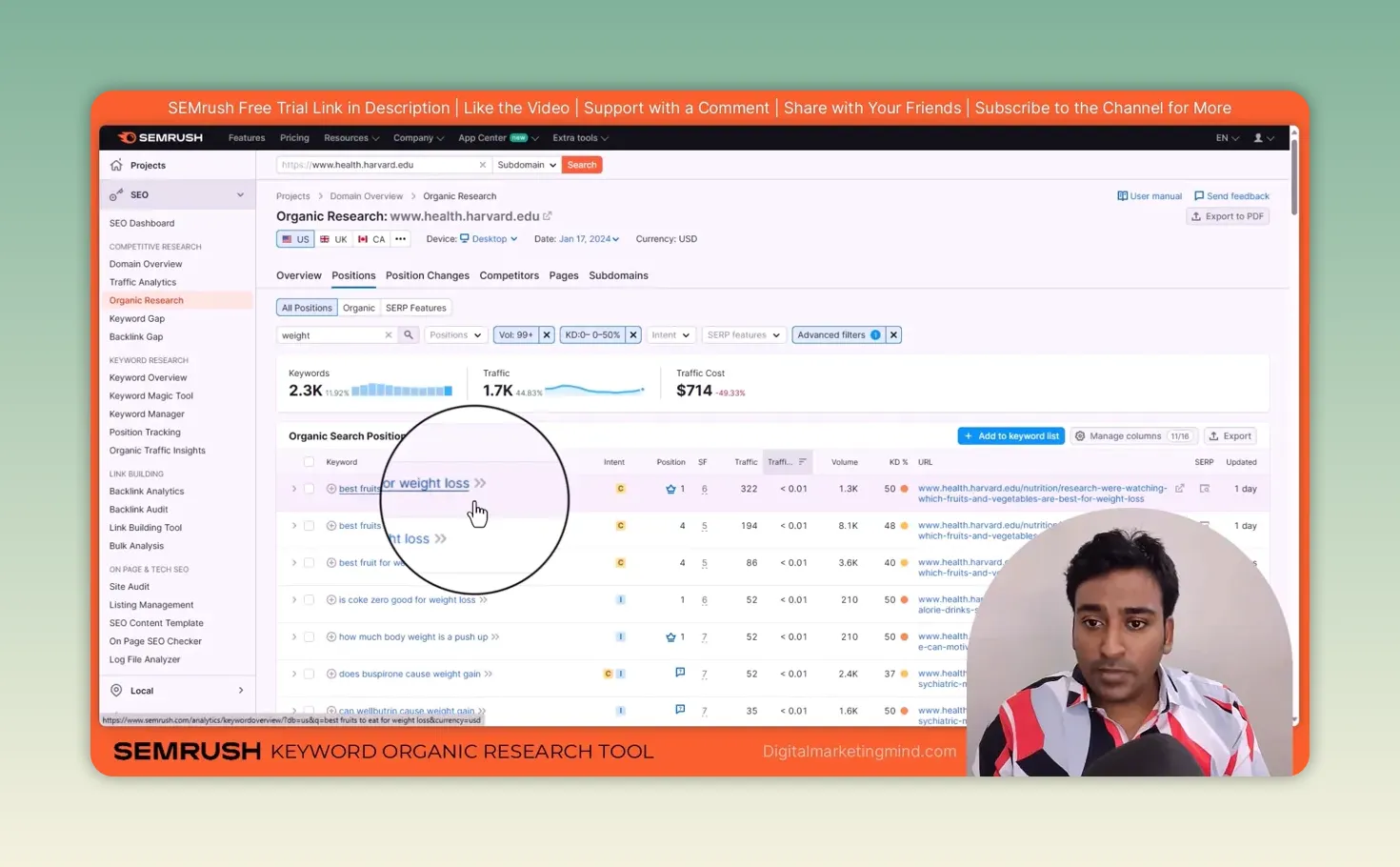Screen dimensions: 1400x867
Task: Select the Organic positions filter
Action: click(359, 308)
